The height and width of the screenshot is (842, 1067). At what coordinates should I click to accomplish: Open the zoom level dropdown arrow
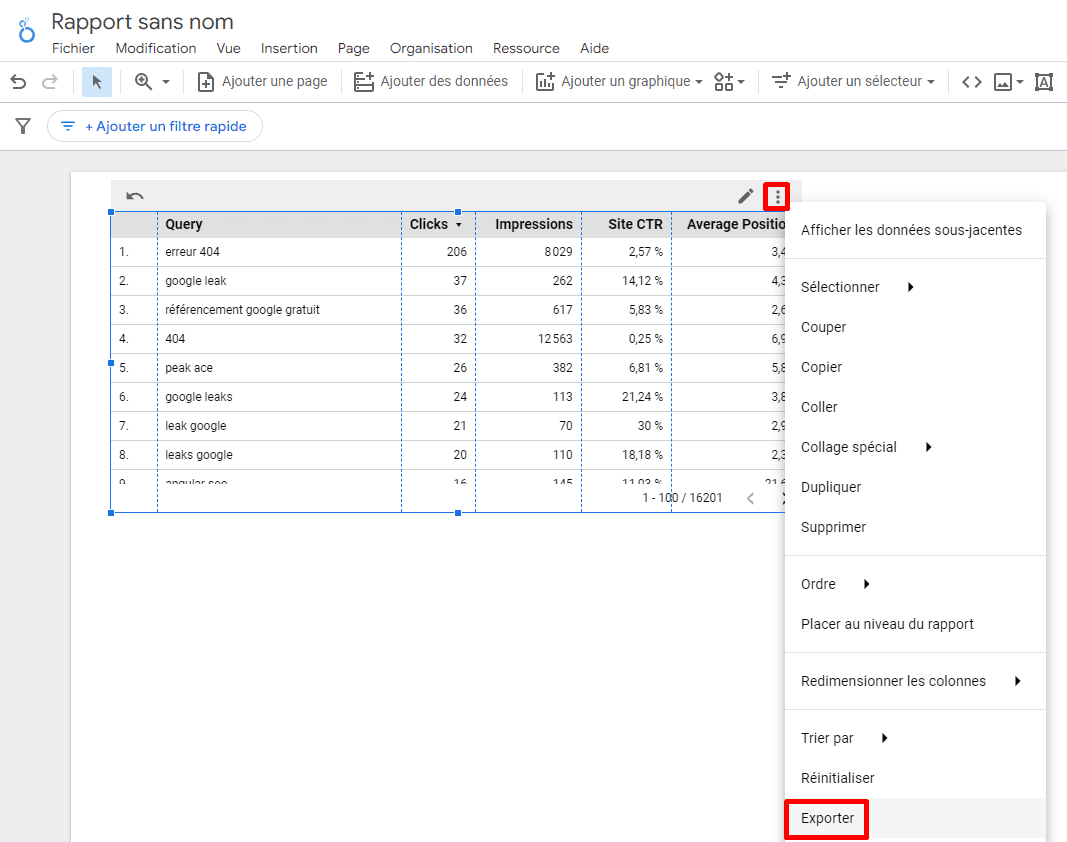point(165,82)
